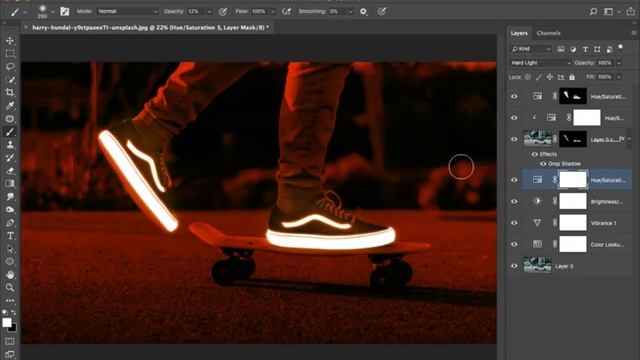
Task: Select the Pen tool
Action: (10, 223)
